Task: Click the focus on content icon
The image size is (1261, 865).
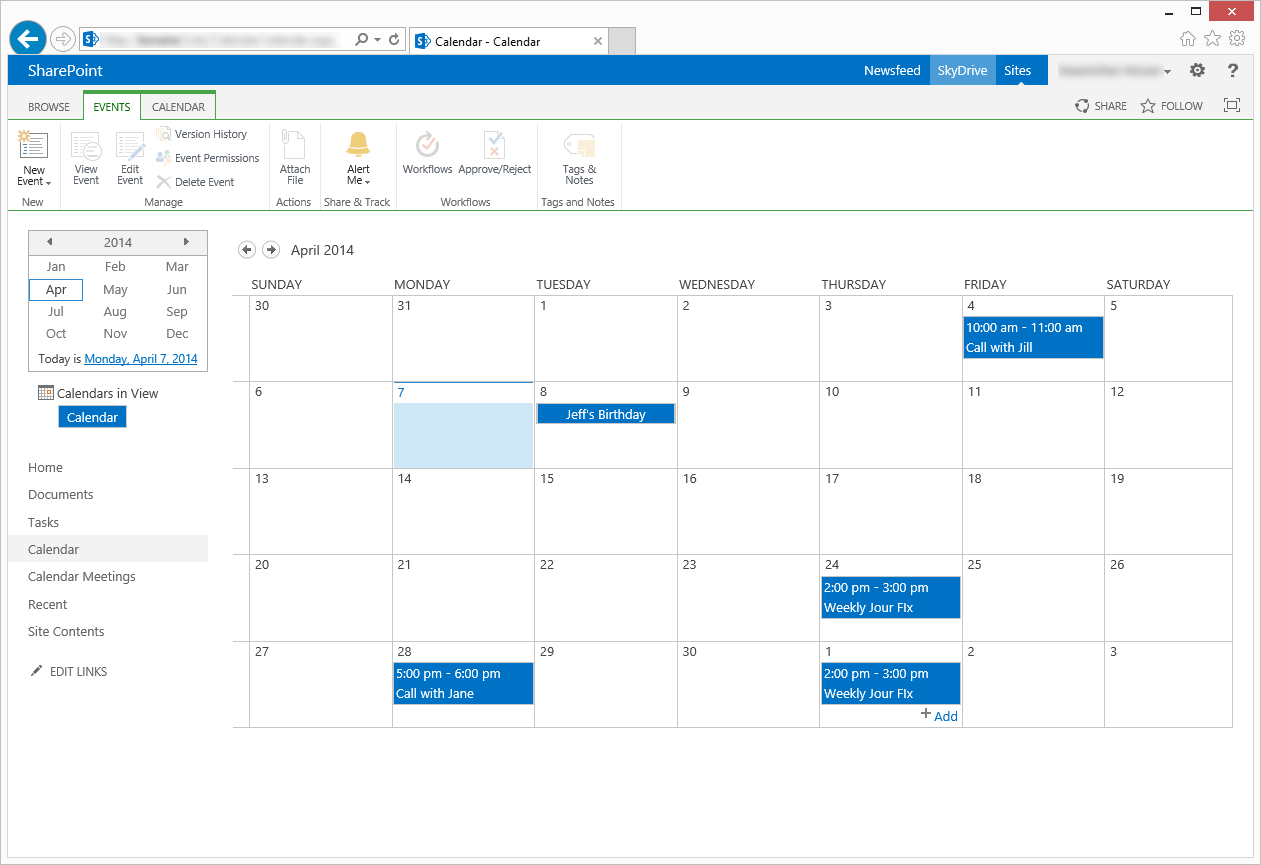Action: 1232,106
